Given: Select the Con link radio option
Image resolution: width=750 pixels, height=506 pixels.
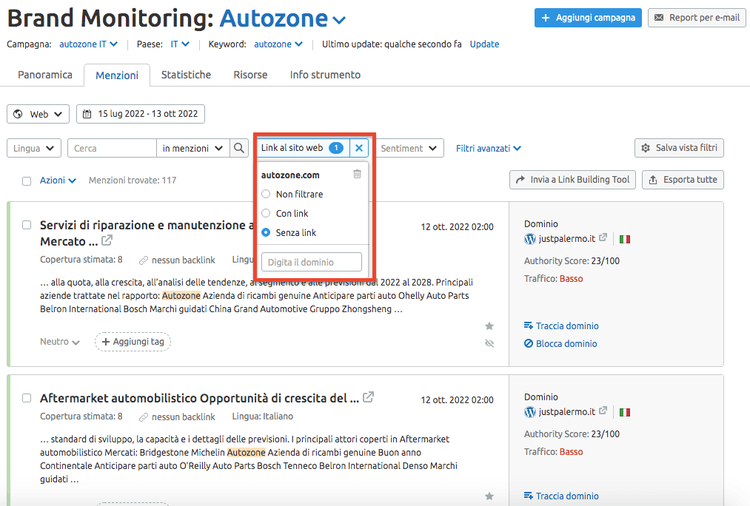Looking at the screenshot, I should (266, 213).
